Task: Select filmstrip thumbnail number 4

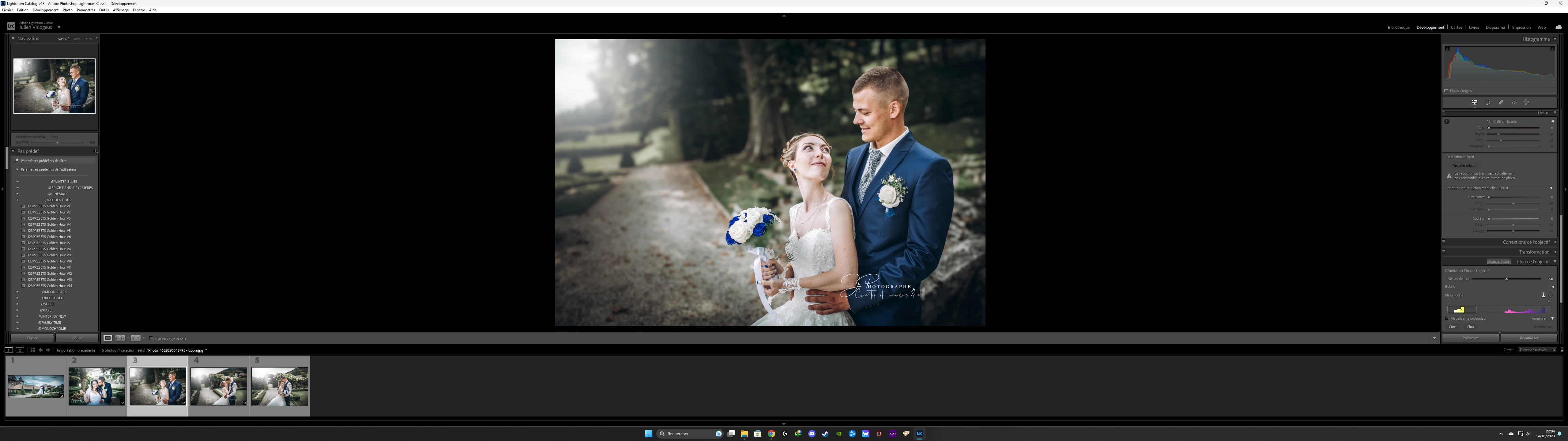Action: coord(219,386)
